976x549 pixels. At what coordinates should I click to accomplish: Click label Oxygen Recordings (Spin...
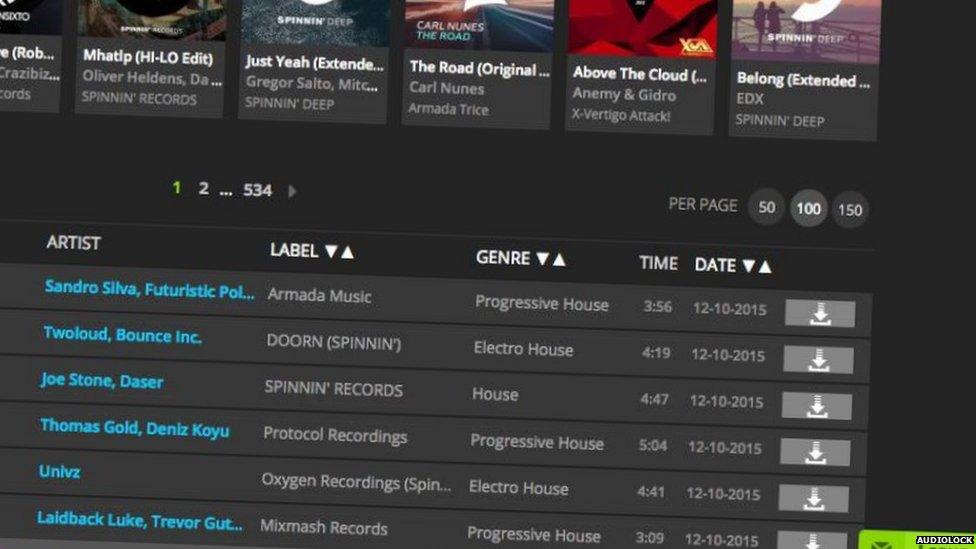pos(356,482)
